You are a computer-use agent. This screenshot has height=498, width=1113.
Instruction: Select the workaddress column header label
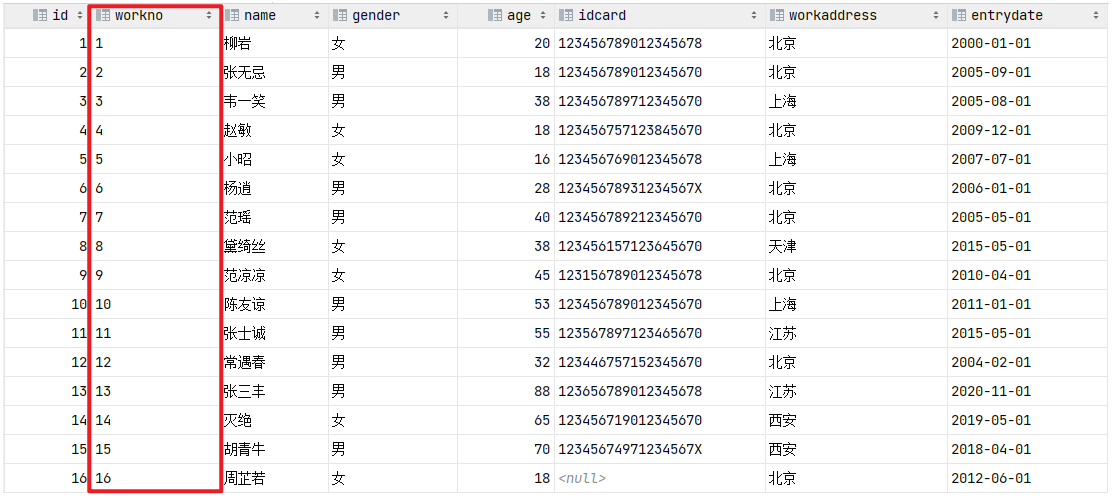[833, 15]
